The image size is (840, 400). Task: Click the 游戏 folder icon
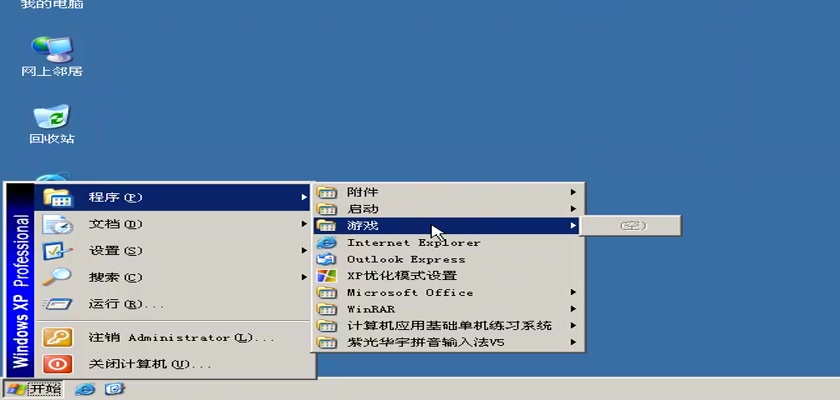click(327, 225)
